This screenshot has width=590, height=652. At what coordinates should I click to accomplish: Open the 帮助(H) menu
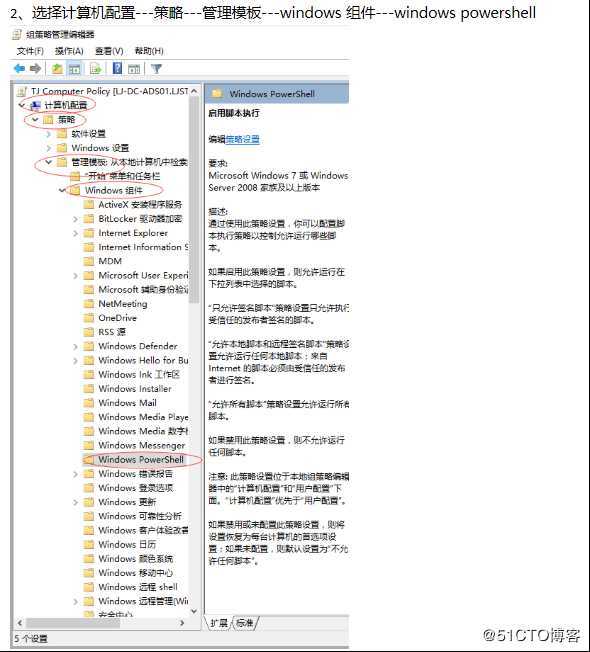pos(149,51)
